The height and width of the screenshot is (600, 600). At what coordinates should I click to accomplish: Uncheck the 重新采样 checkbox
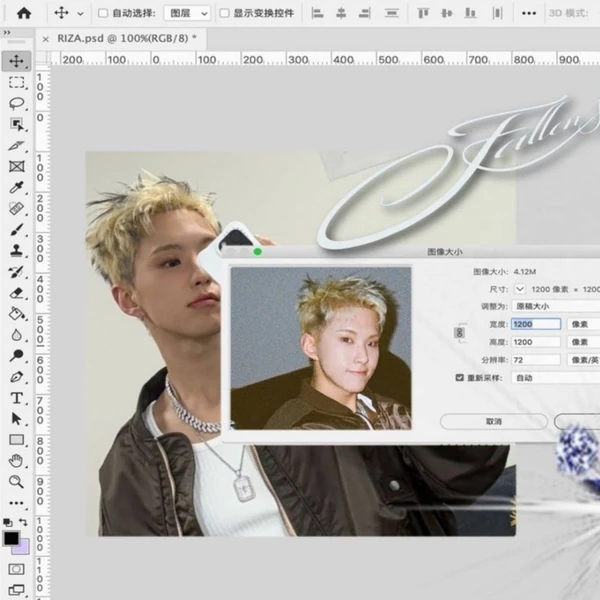pyautogui.click(x=460, y=378)
